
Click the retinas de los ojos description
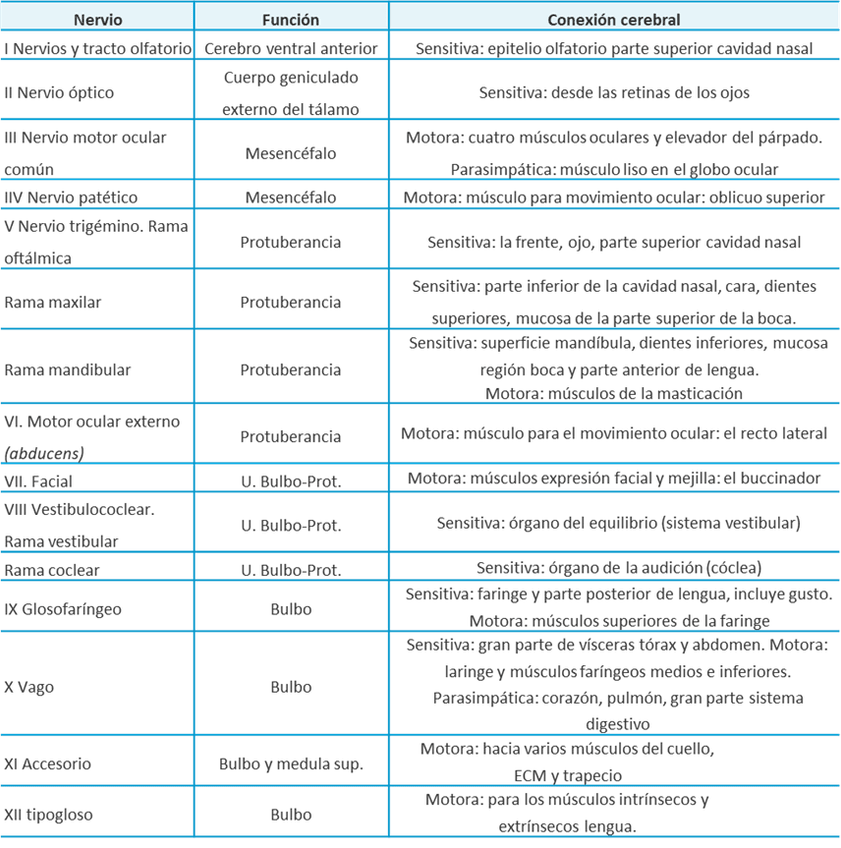tap(614, 92)
